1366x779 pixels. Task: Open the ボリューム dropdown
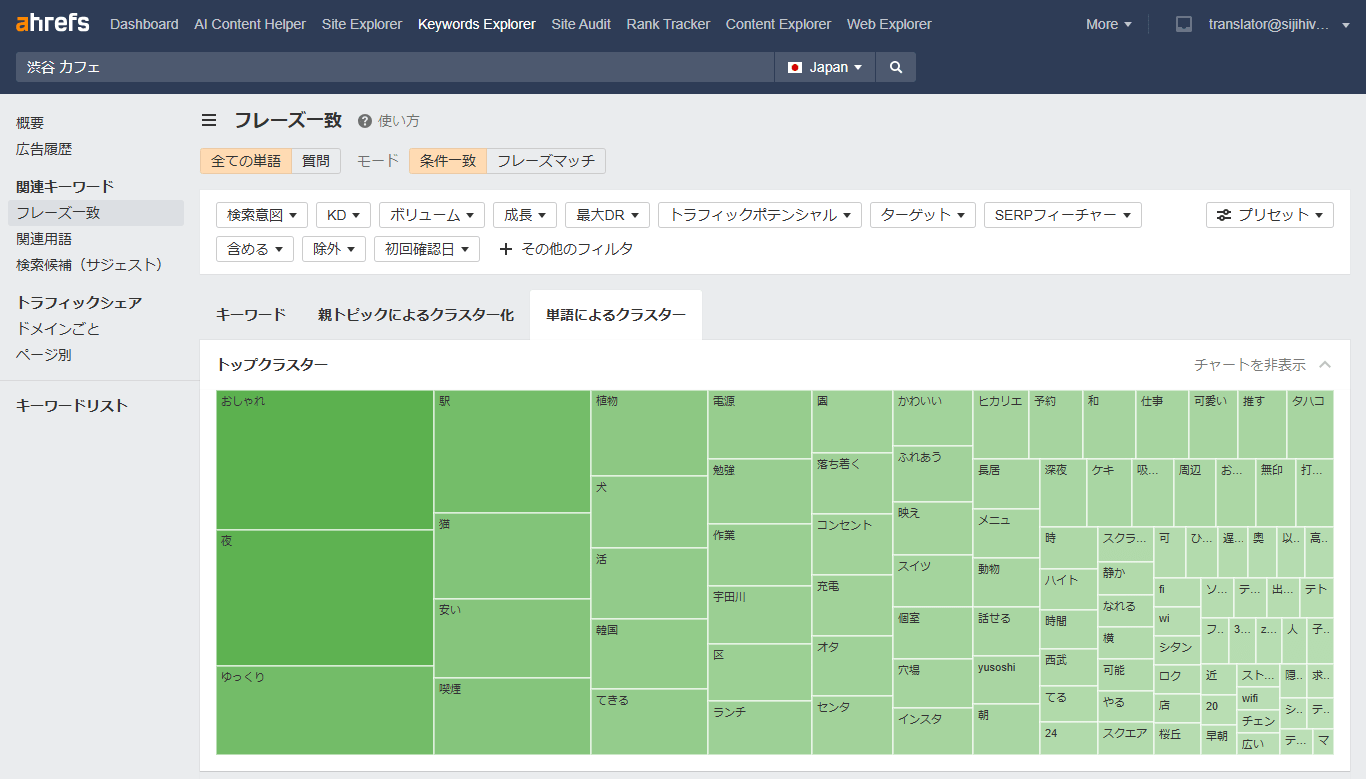pyautogui.click(x=432, y=214)
